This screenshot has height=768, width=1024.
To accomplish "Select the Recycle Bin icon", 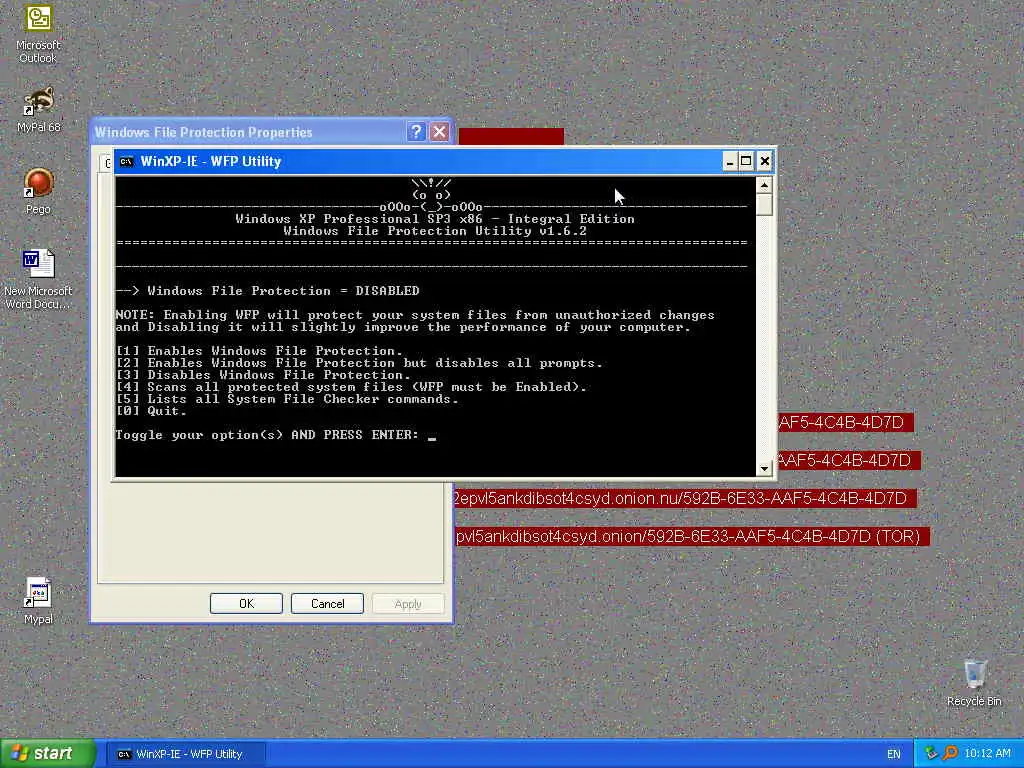I will pyautogui.click(x=974, y=683).
